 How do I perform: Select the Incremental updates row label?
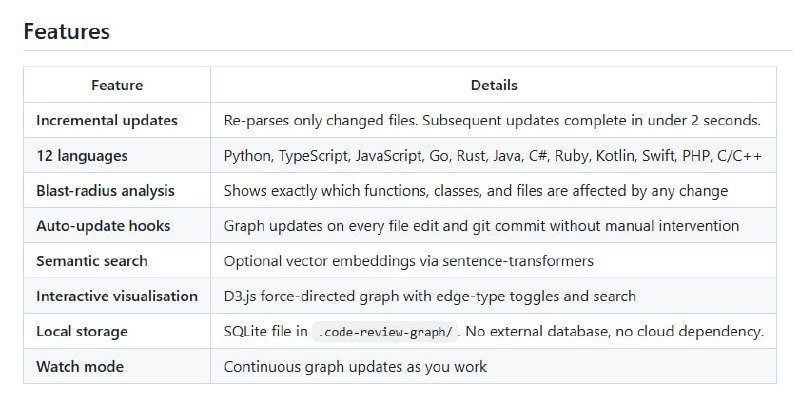[x=107, y=120]
